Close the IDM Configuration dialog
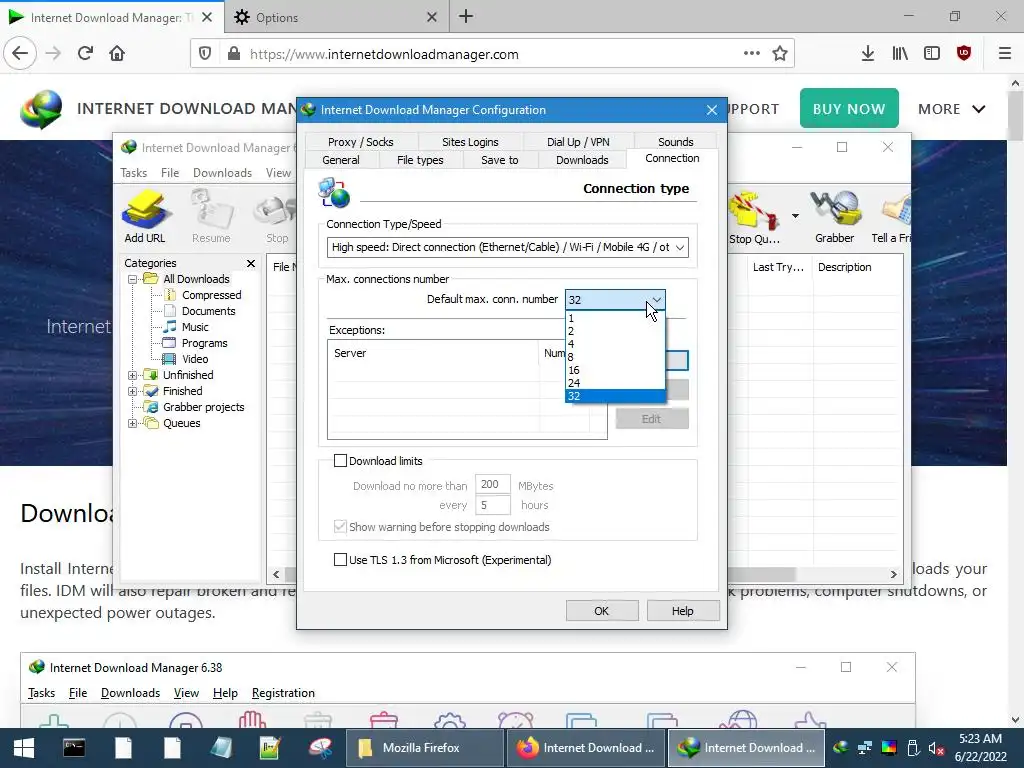 tap(712, 110)
